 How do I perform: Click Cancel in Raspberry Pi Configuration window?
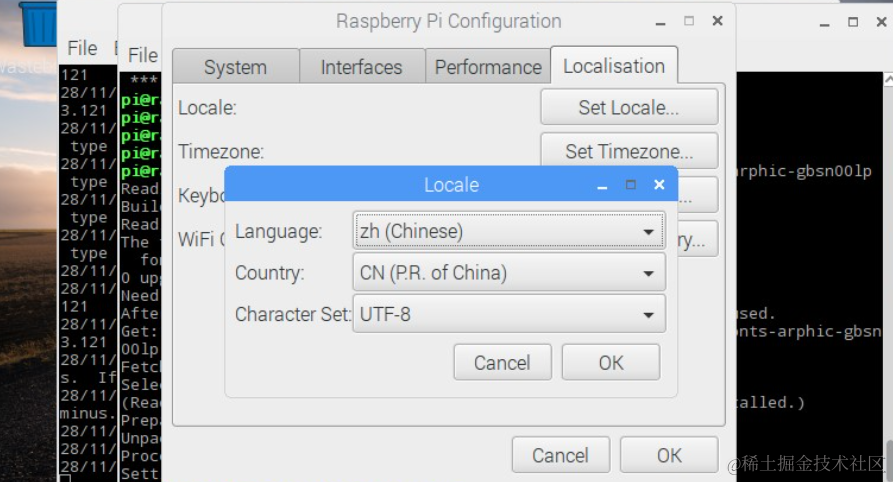point(560,455)
